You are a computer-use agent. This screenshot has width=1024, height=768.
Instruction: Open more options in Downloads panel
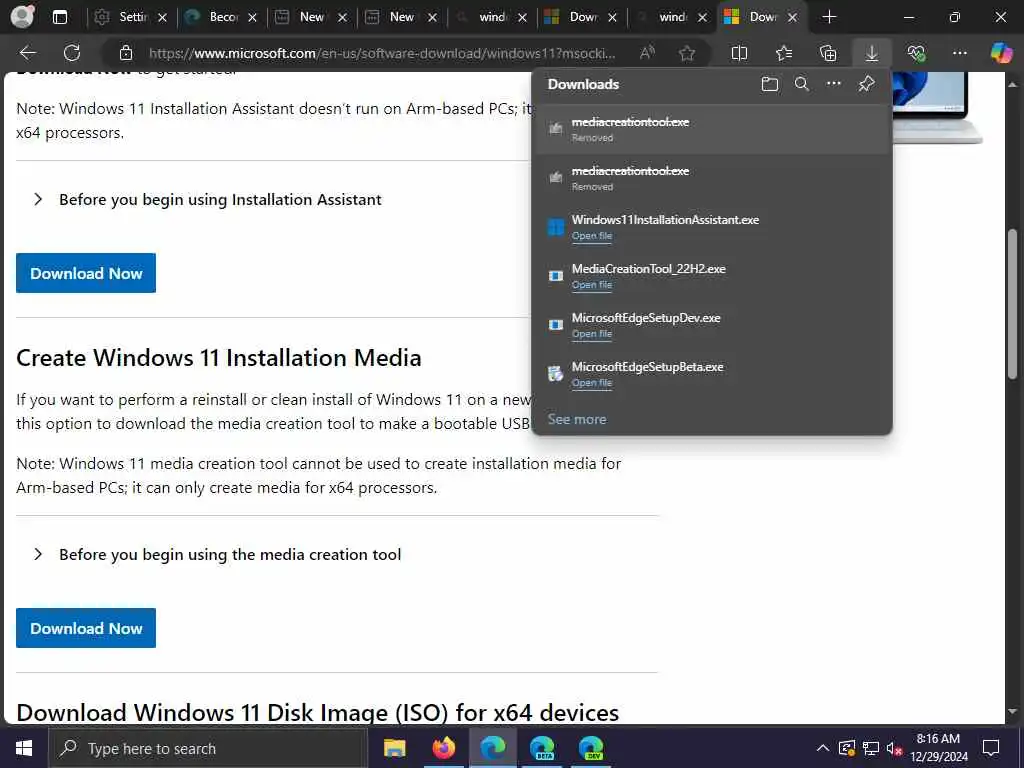pos(833,84)
